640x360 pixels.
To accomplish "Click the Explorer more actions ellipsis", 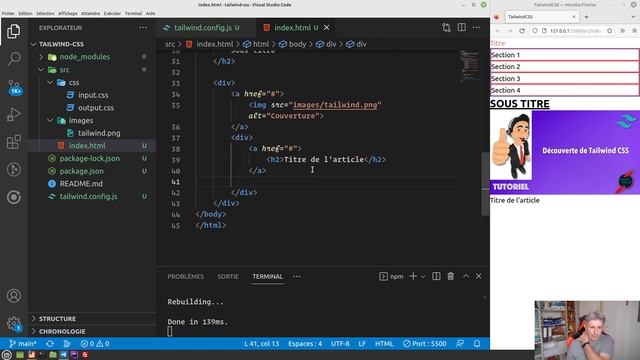I will click(142, 28).
